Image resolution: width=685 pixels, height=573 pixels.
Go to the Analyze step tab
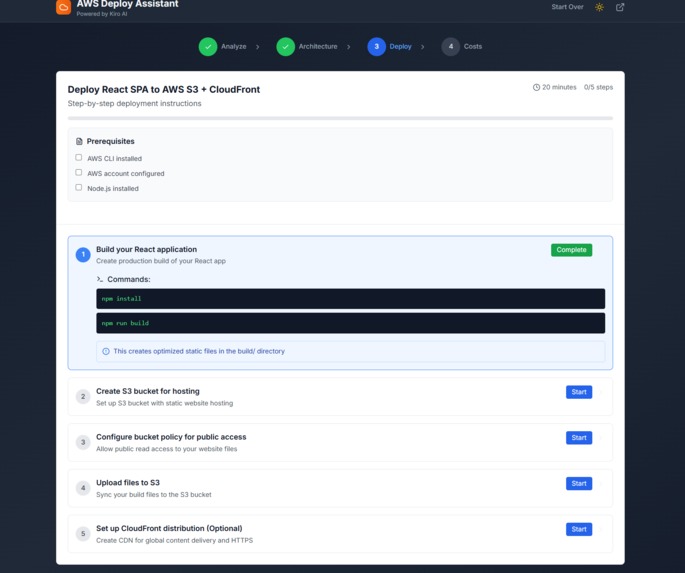pyautogui.click(x=222, y=47)
